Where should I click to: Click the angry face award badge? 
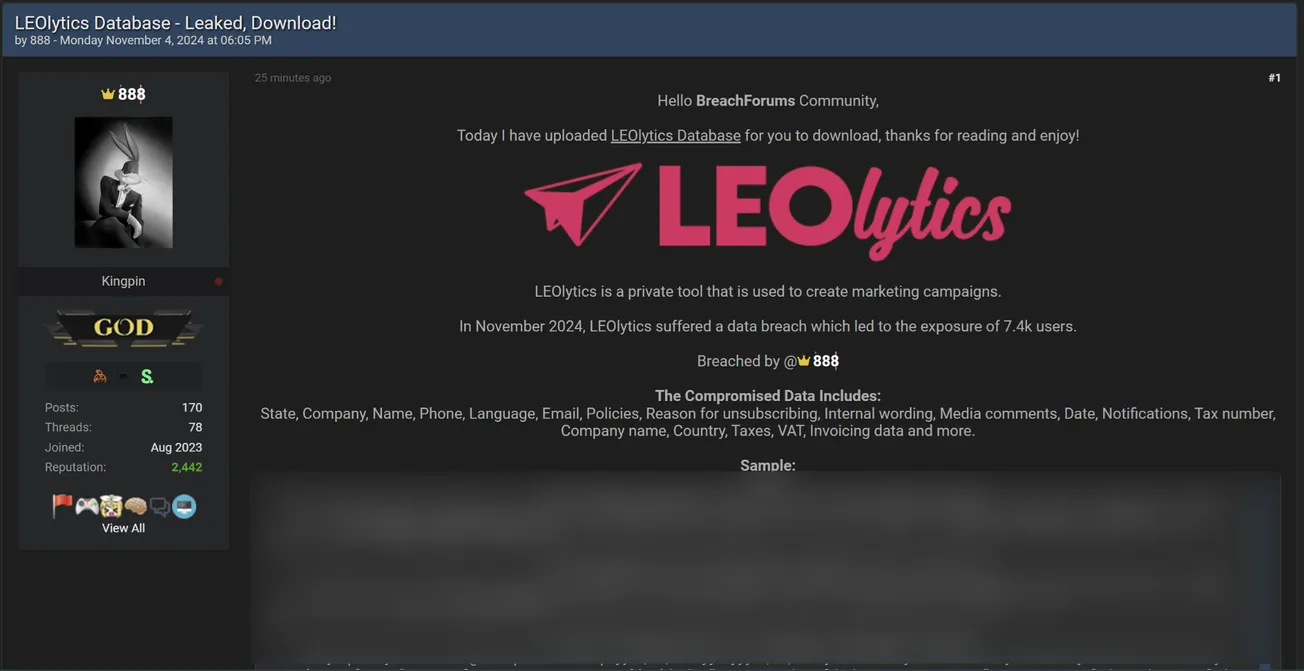point(111,507)
